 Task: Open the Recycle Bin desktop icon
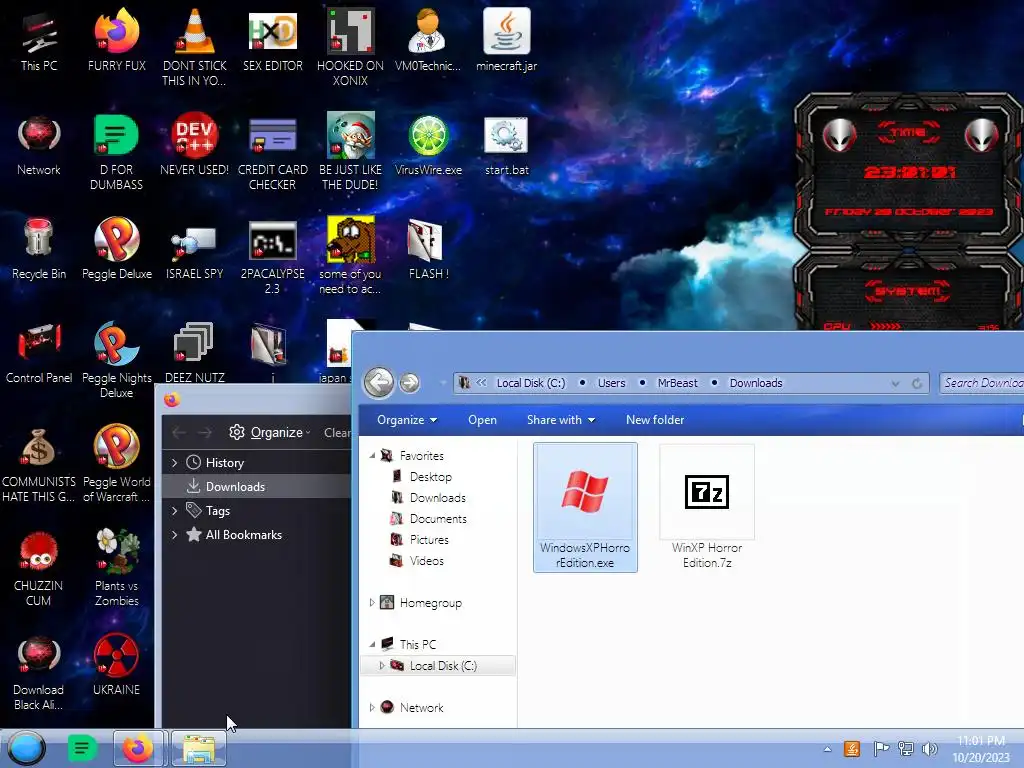coord(39,249)
